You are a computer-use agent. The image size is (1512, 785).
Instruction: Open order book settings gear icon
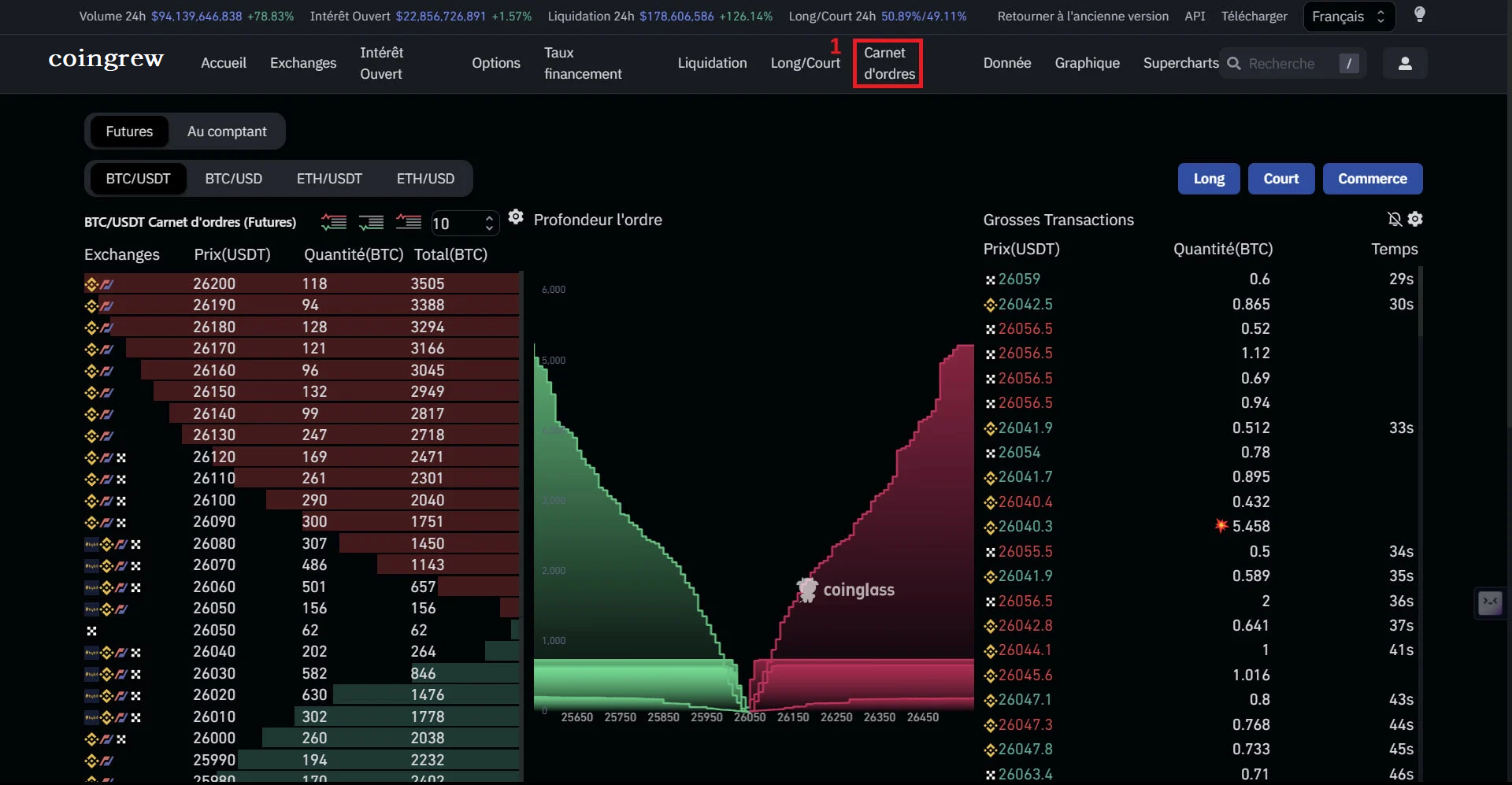click(516, 217)
